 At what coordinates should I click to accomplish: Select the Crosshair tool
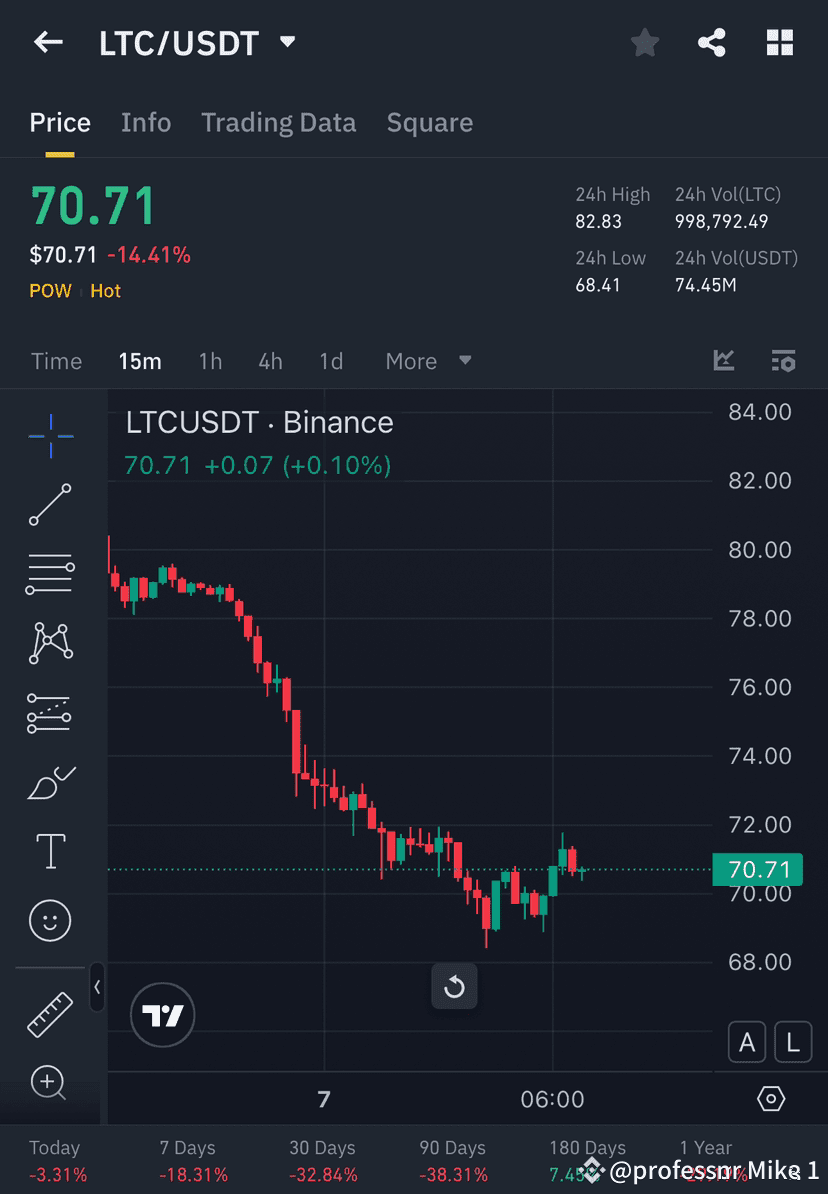pyautogui.click(x=50, y=435)
